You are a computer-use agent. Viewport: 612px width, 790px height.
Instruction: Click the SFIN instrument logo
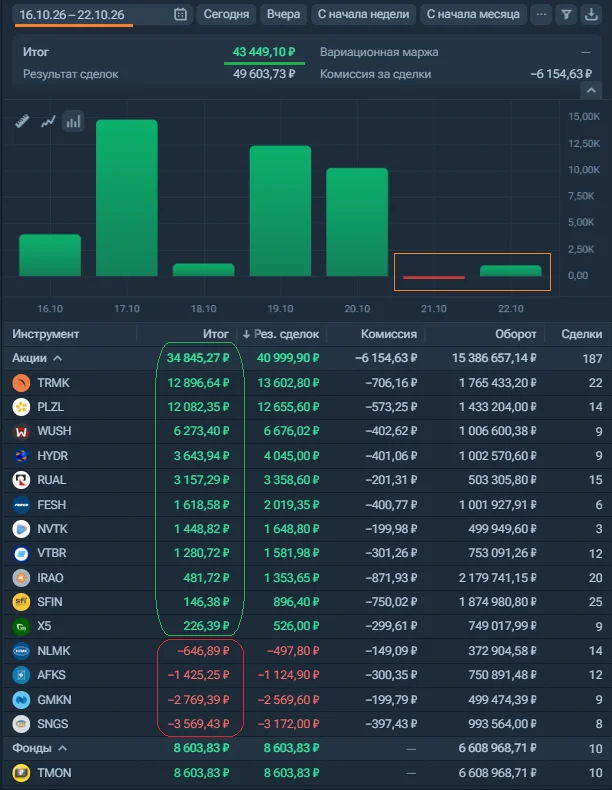point(21,602)
